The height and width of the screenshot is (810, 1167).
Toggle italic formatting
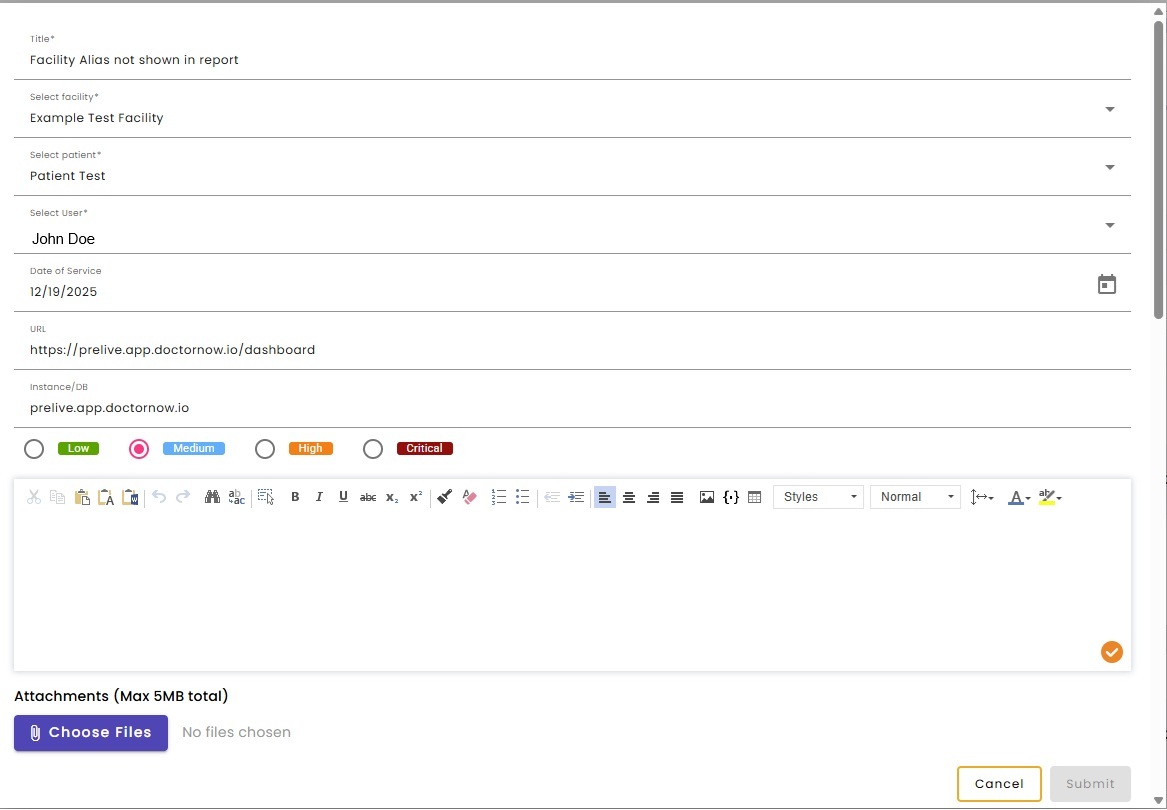[319, 497]
